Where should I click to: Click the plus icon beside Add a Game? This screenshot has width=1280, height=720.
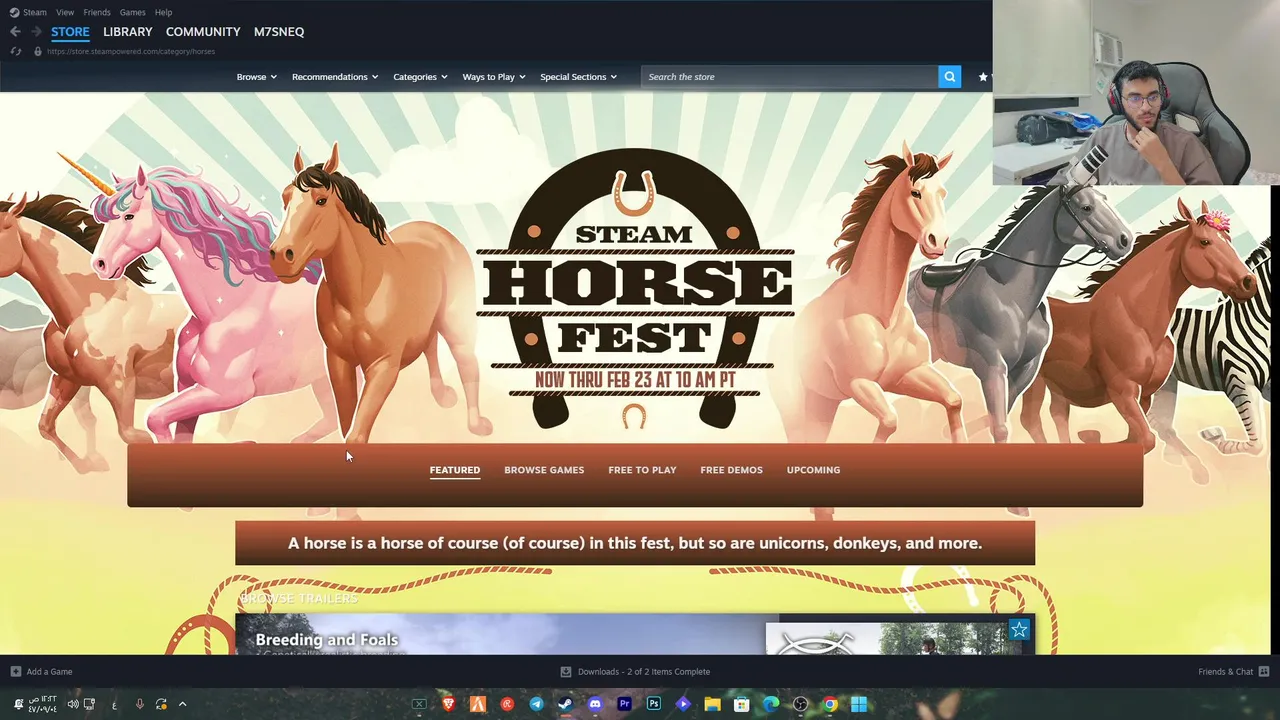(x=15, y=672)
